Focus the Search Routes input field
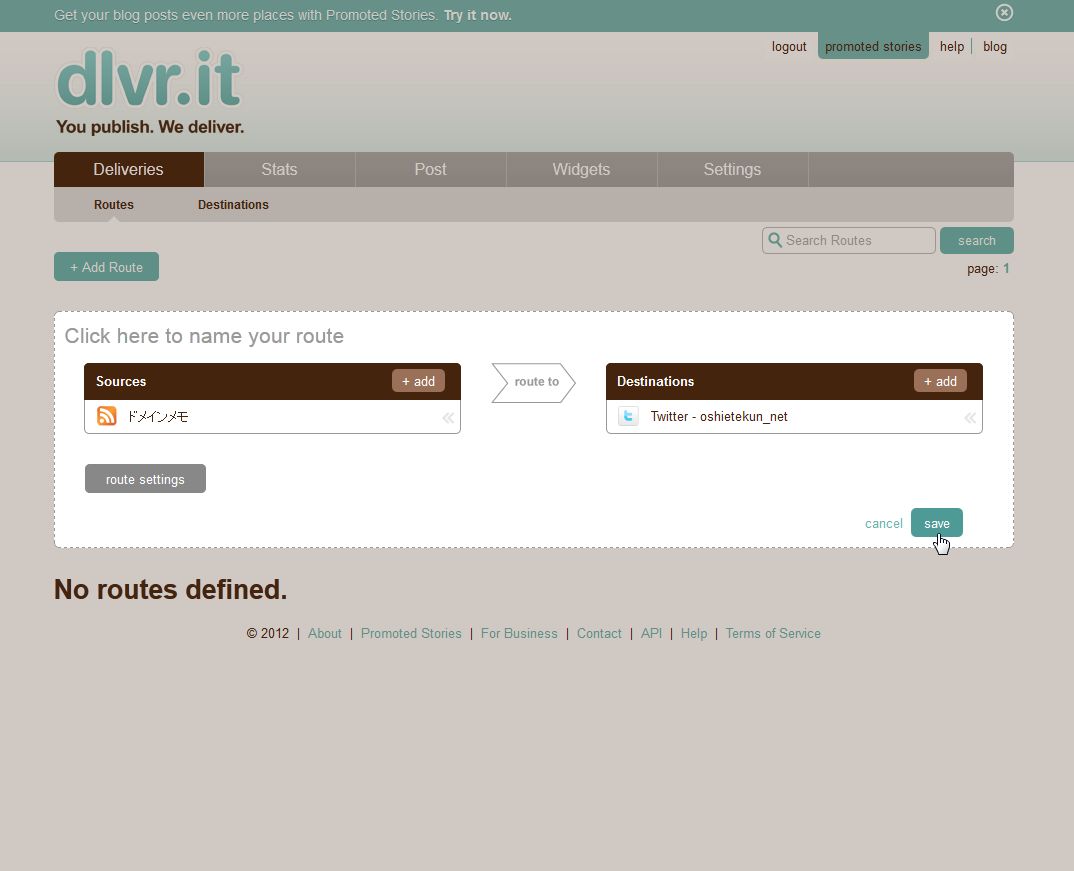 [x=849, y=240]
